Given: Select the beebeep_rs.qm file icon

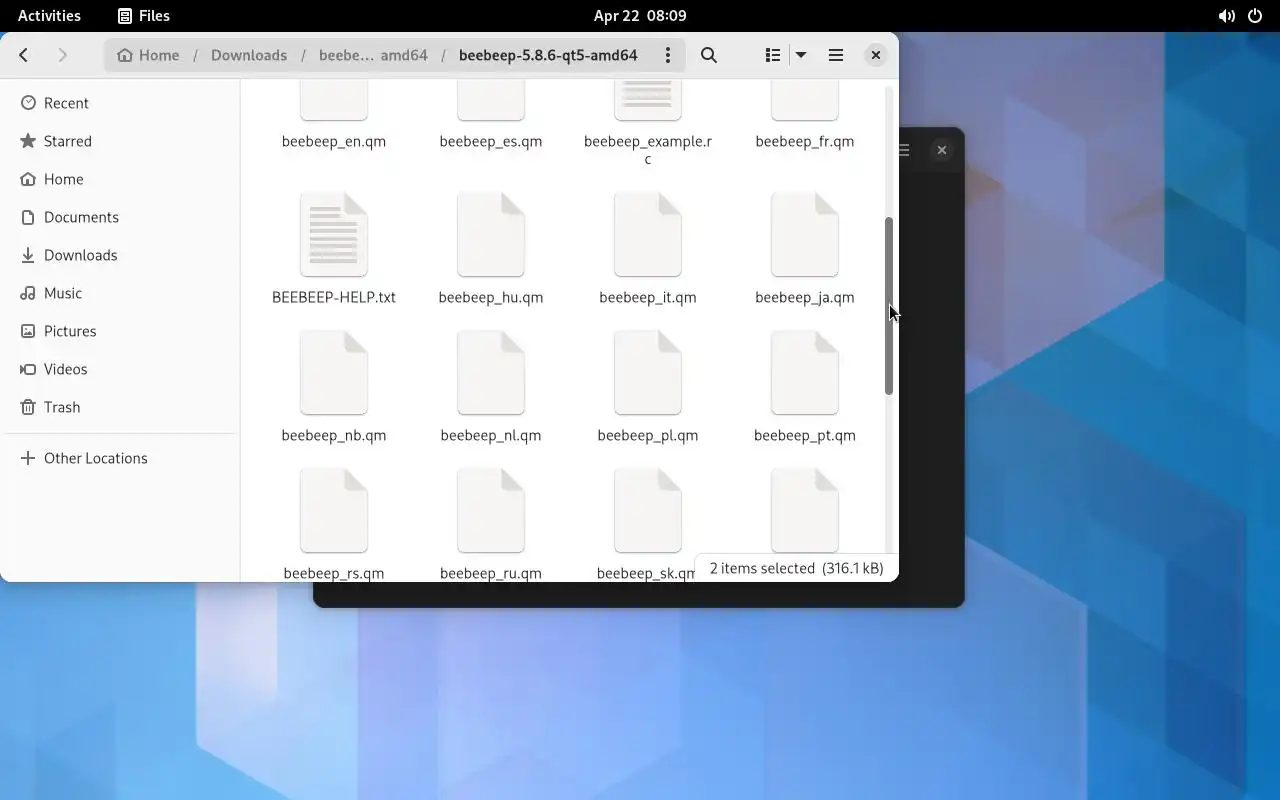Looking at the screenshot, I should pyautogui.click(x=334, y=511).
